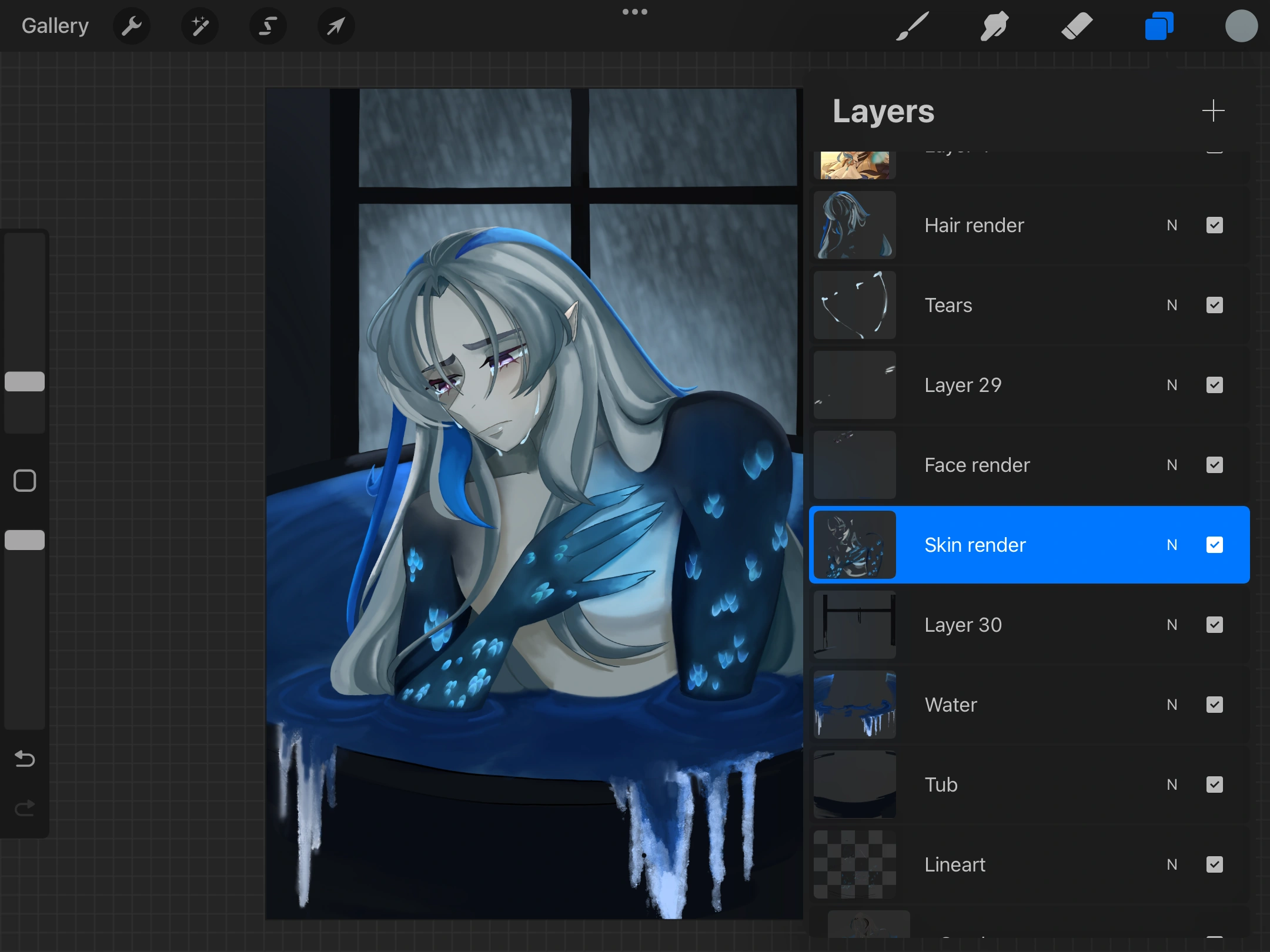Hide the Tears layer
Viewport: 1270px width, 952px height.
point(1214,305)
